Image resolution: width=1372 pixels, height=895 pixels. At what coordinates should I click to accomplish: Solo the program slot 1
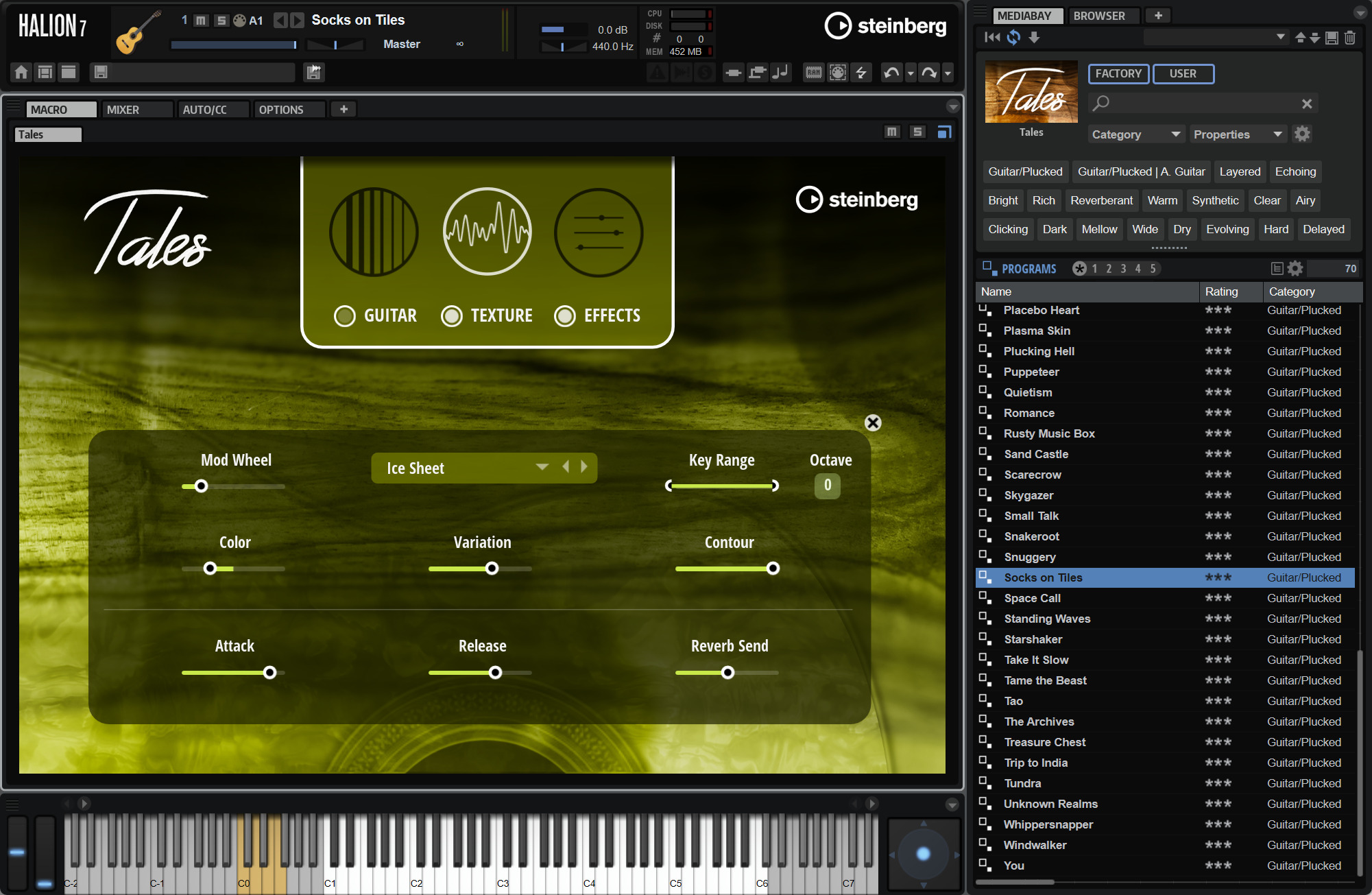pyautogui.click(x=221, y=21)
